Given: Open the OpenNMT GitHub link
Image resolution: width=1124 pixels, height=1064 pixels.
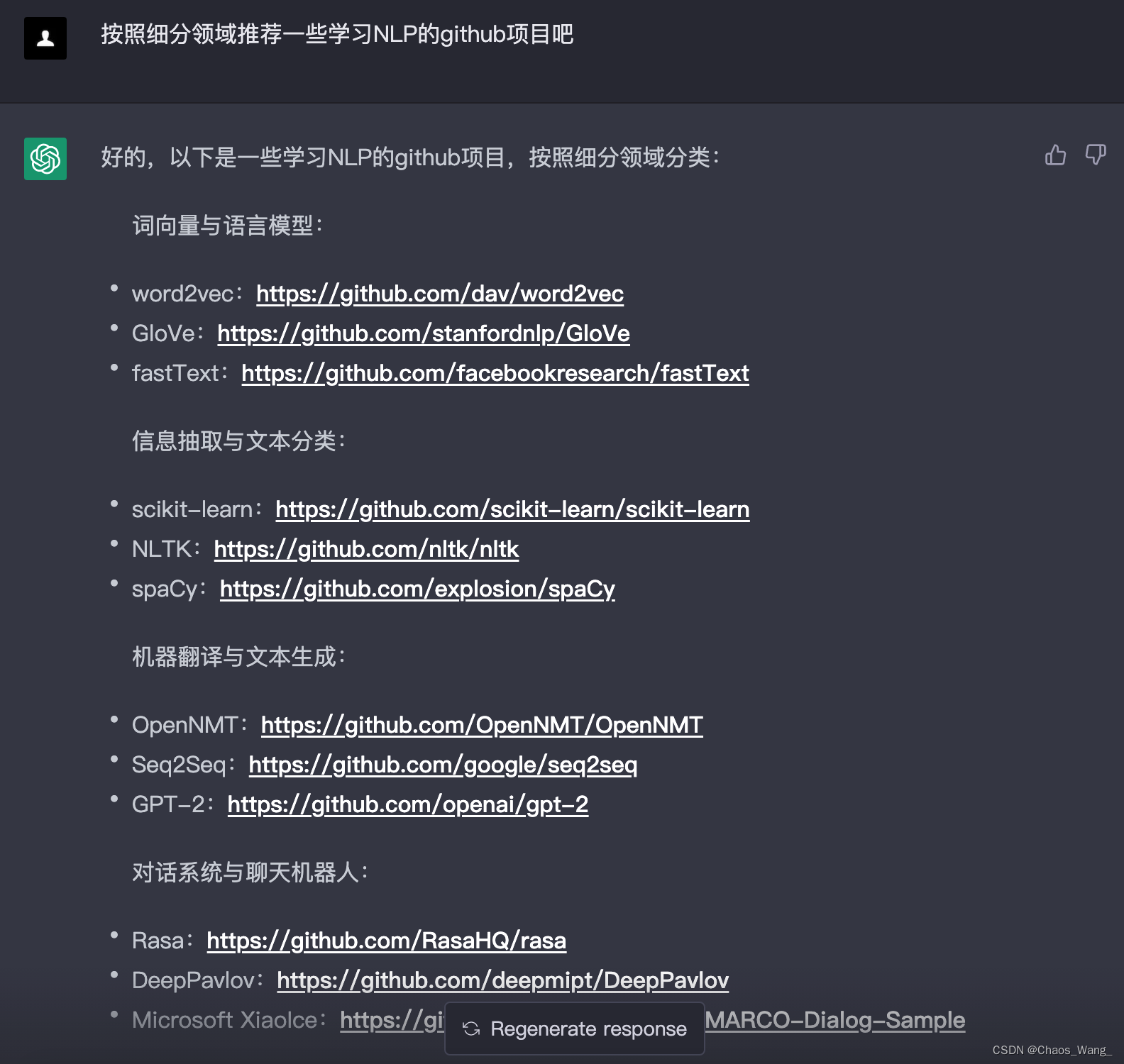Looking at the screenshot, I should point(482,725).
